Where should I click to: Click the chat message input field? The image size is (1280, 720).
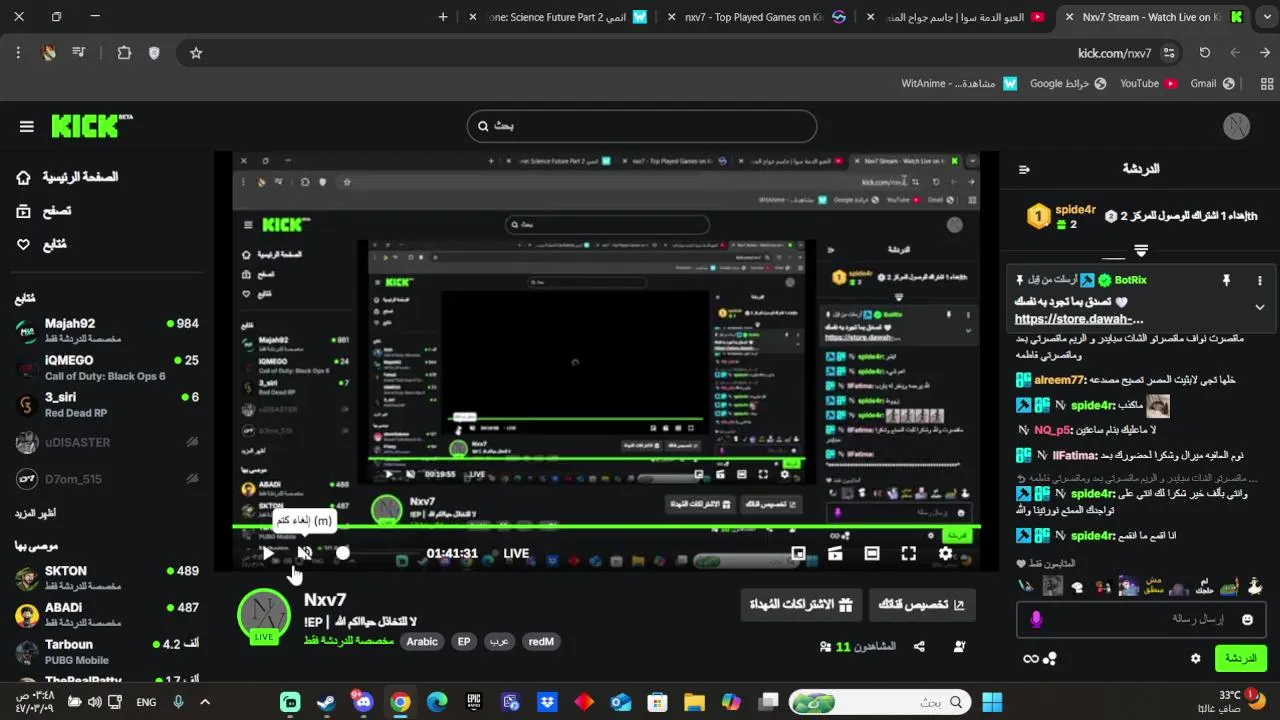[x=1141, y=619]
